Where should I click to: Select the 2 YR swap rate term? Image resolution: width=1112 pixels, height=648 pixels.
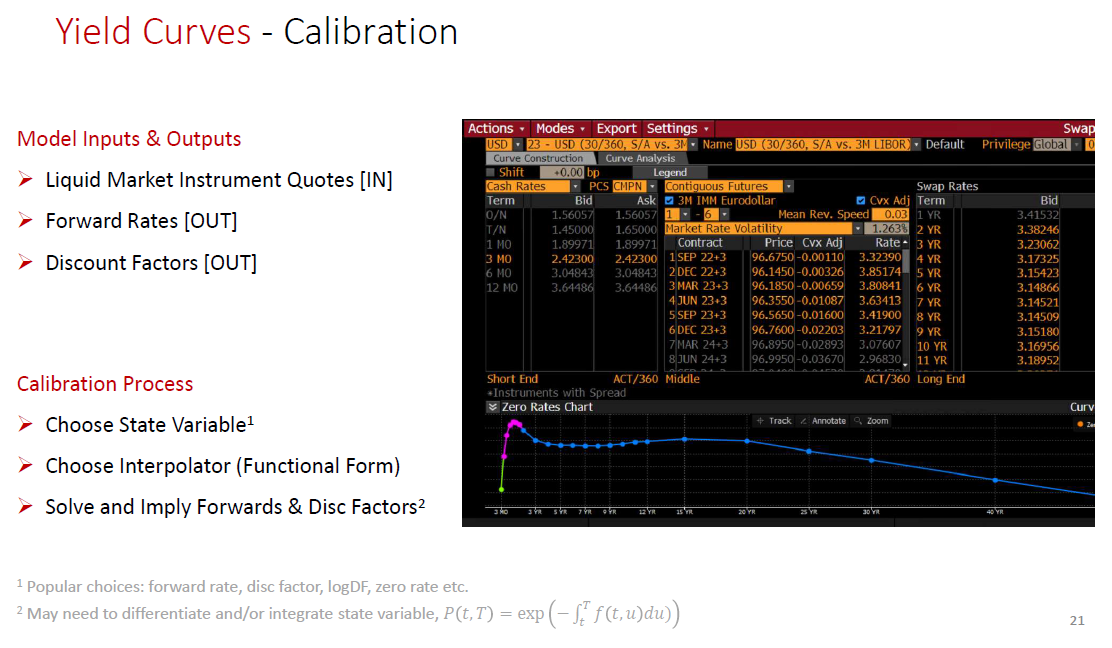[x=928, y=230]
